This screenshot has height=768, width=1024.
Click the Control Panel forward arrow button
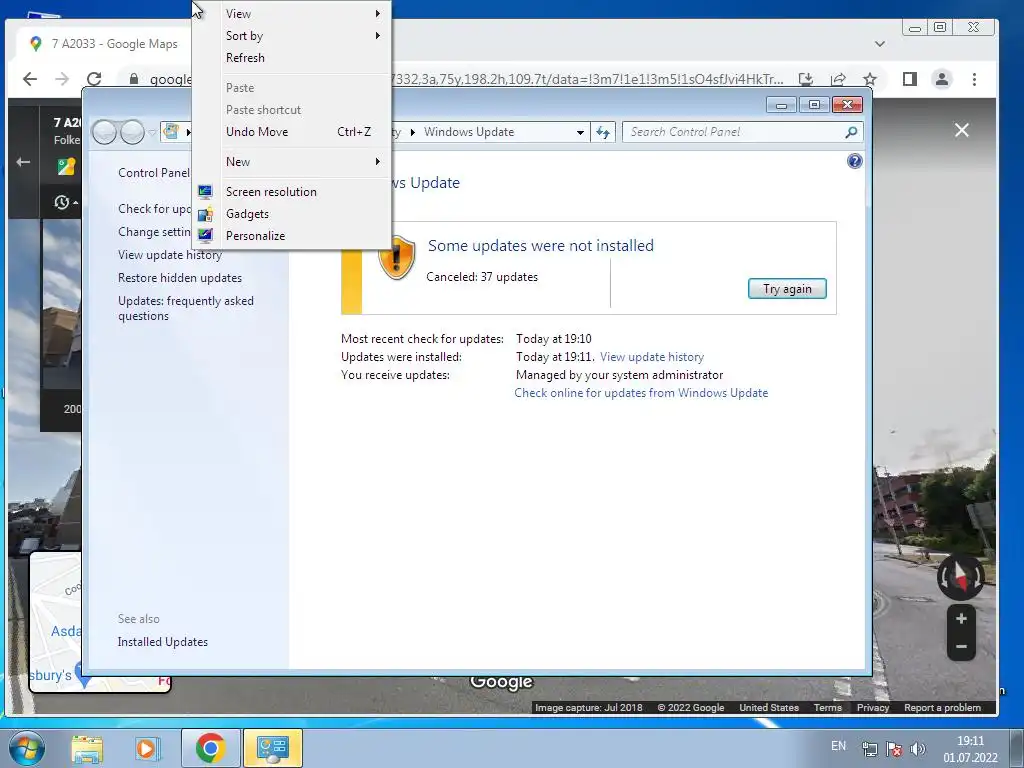point(133,133)
